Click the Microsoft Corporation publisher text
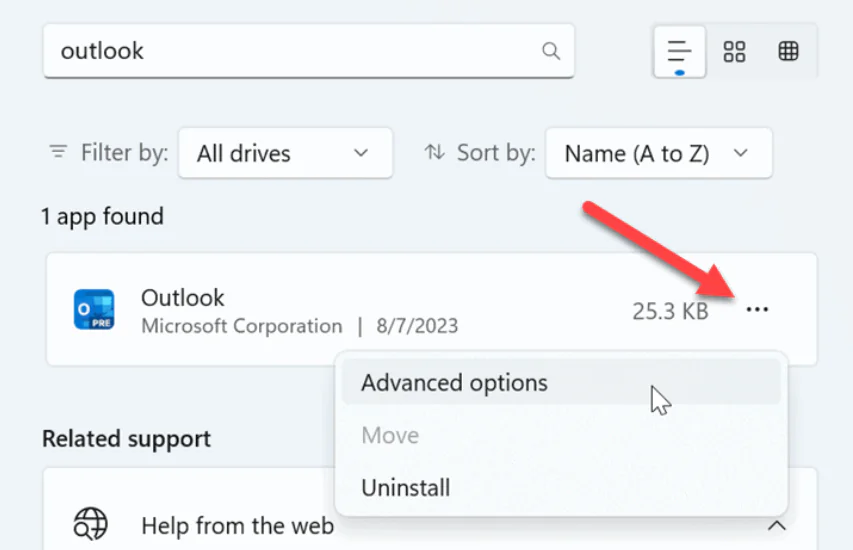853x550 pixels. [242, 326]
